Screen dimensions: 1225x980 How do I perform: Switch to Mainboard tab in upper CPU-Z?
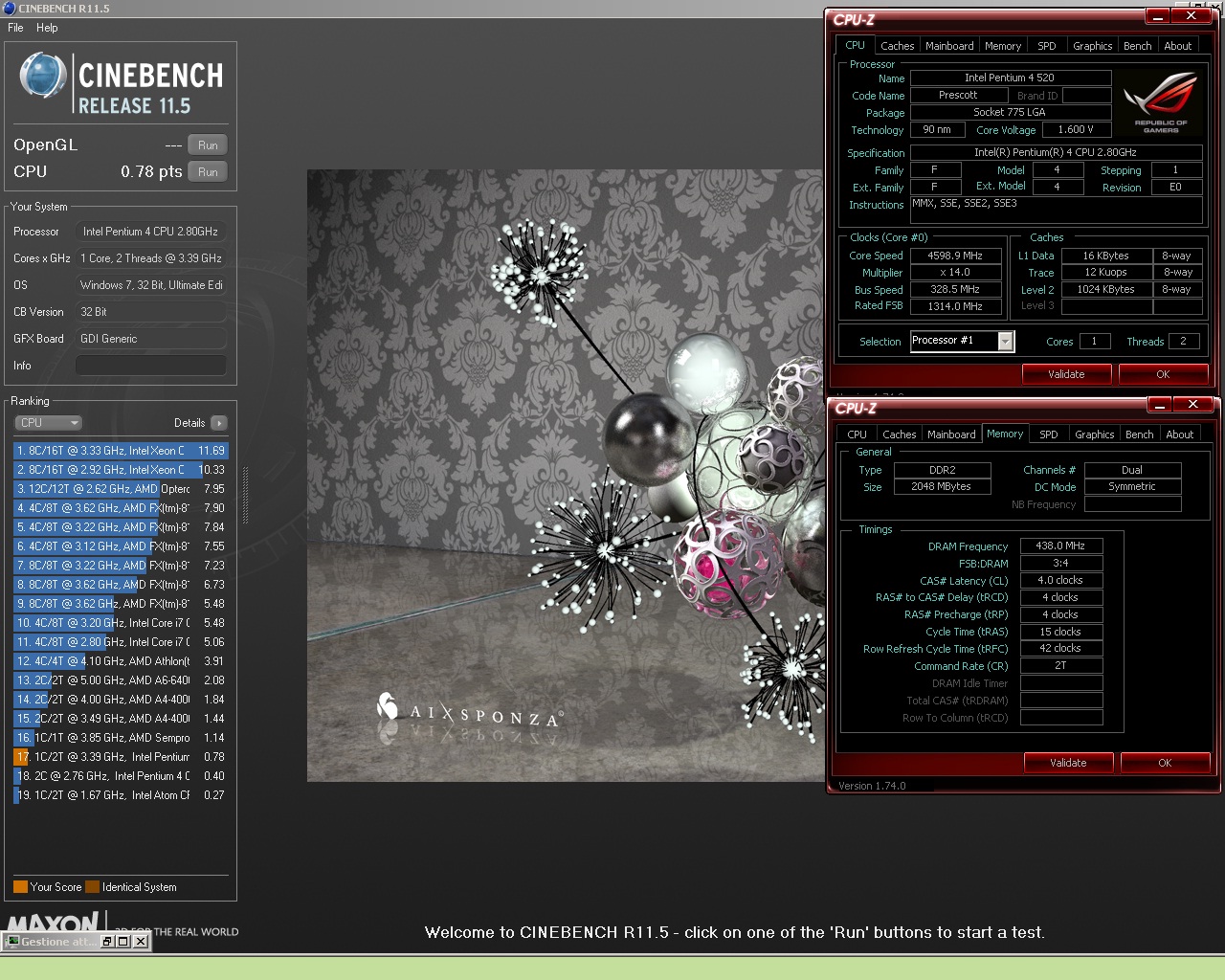949,46
